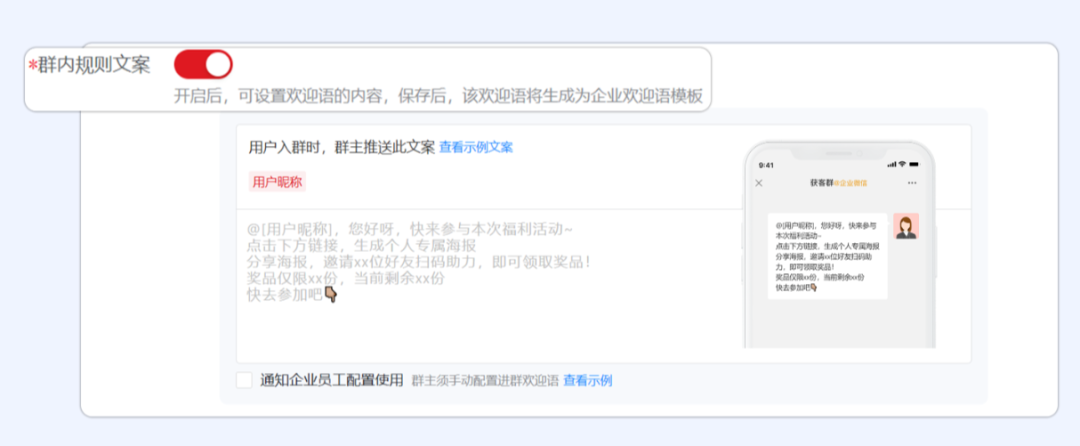The width and height of the screenshot is (1080, 446).
Task: Check the 通知企业员工配置使用 checkbox
Action: [x=244, y=380]
